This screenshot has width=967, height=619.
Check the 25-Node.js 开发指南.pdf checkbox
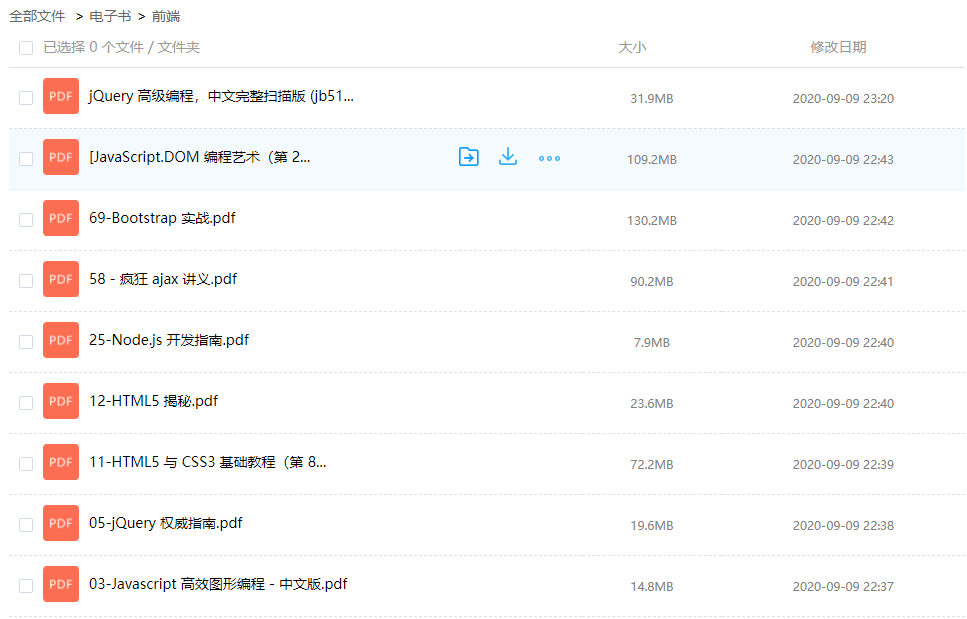click(x=26, y=342)
